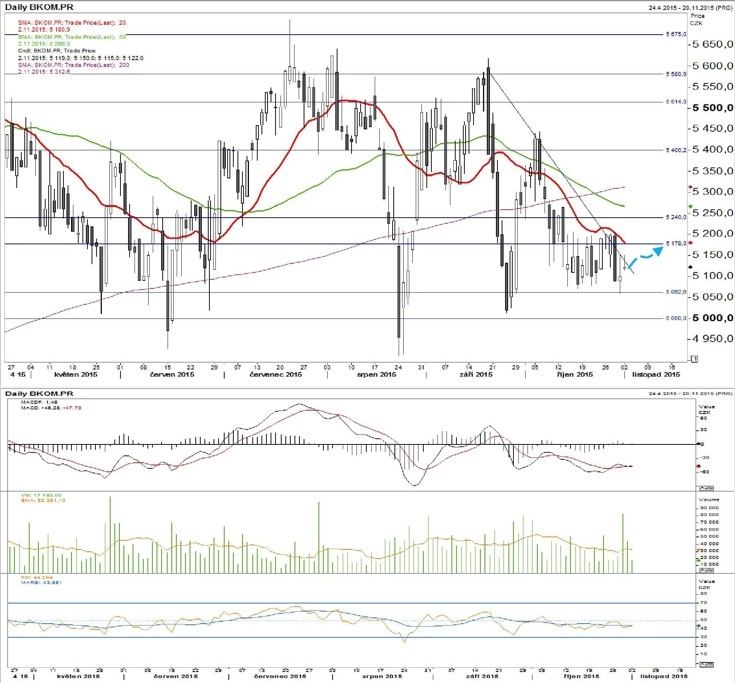Click the blue RSI marker on RSI axis
This screenshot has width=735, height=683.
(698, 625)
